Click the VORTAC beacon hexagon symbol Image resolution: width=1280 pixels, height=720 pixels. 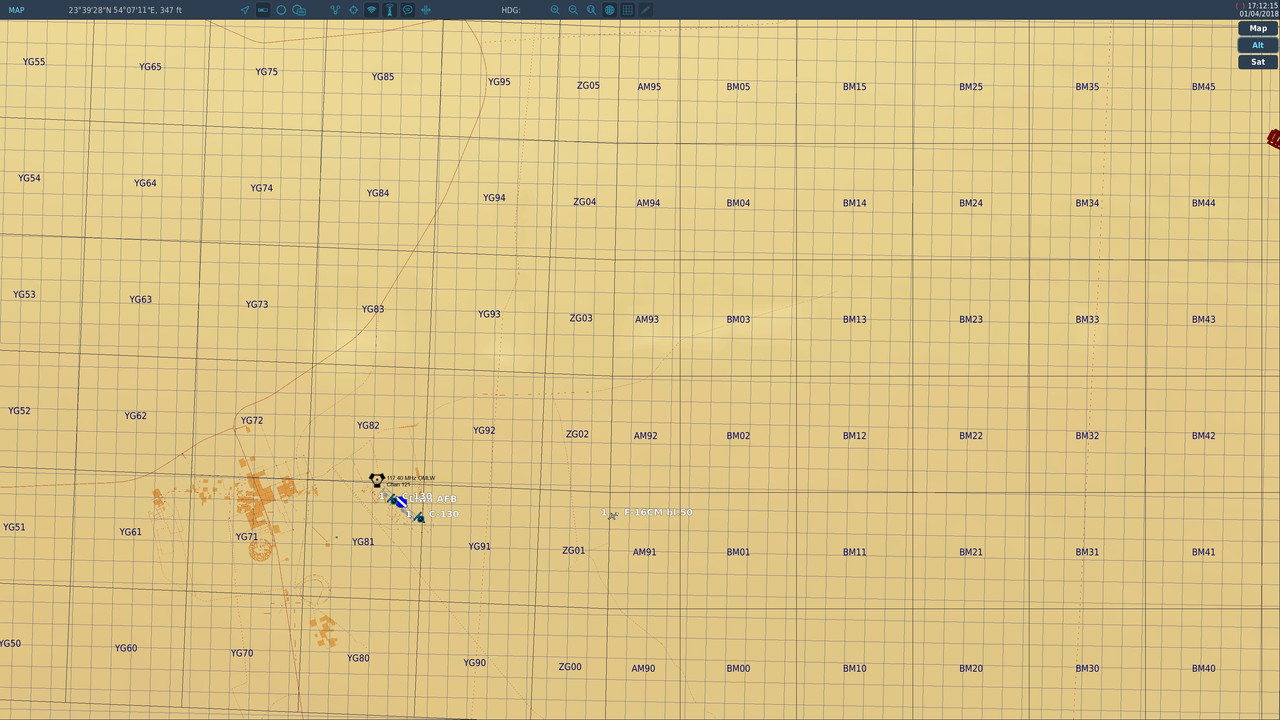click(x=377, y=481)
